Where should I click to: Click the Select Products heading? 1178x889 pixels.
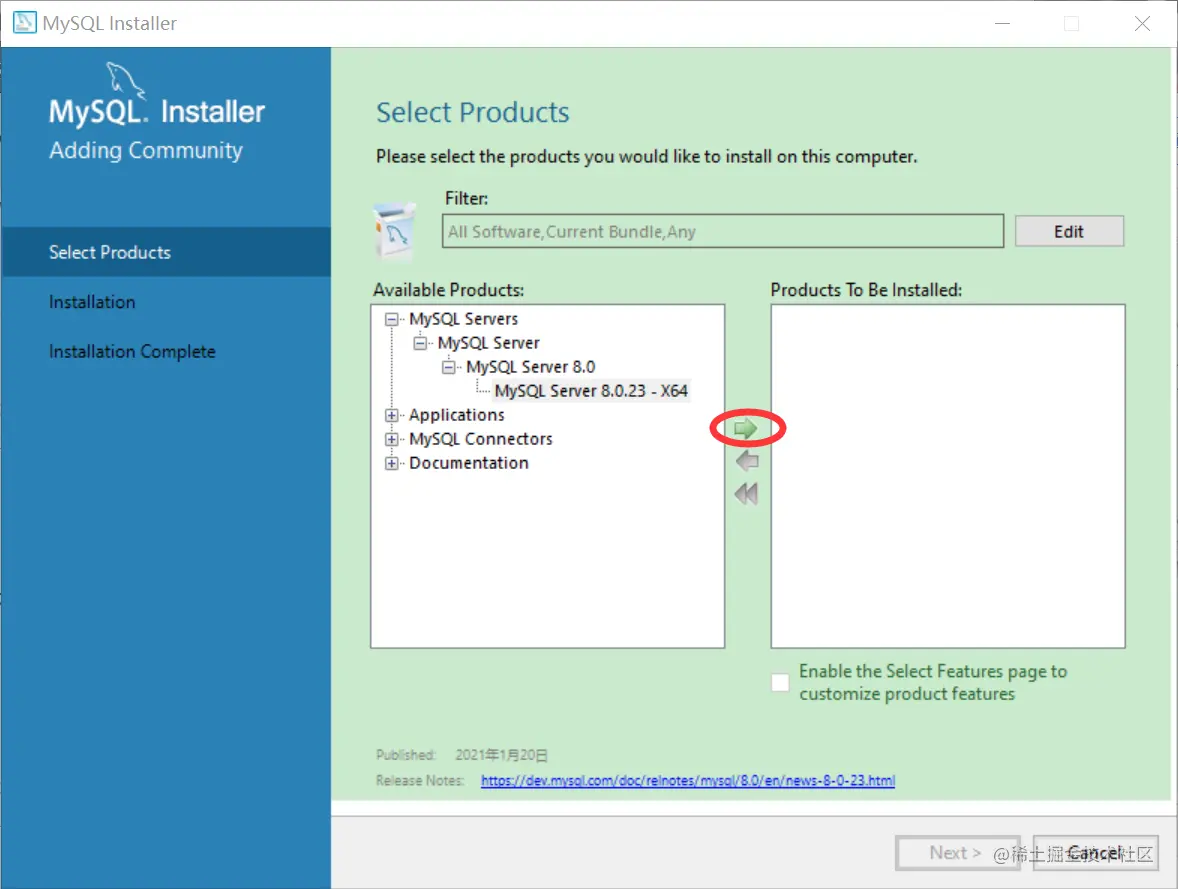(x=473, y=112)
